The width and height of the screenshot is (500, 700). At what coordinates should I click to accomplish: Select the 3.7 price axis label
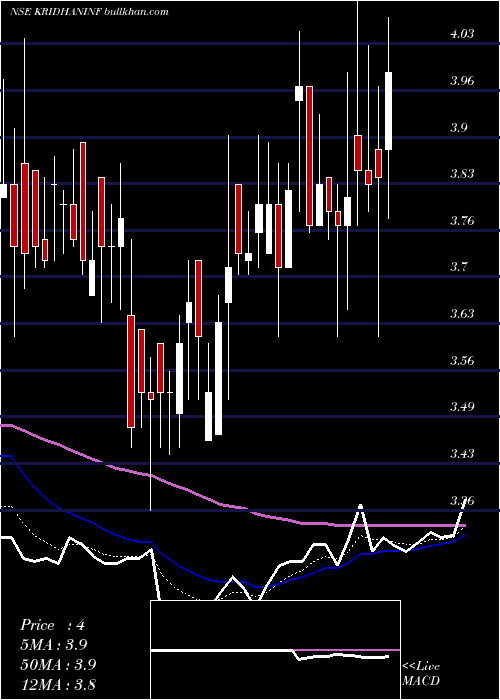tap(458, 267)
